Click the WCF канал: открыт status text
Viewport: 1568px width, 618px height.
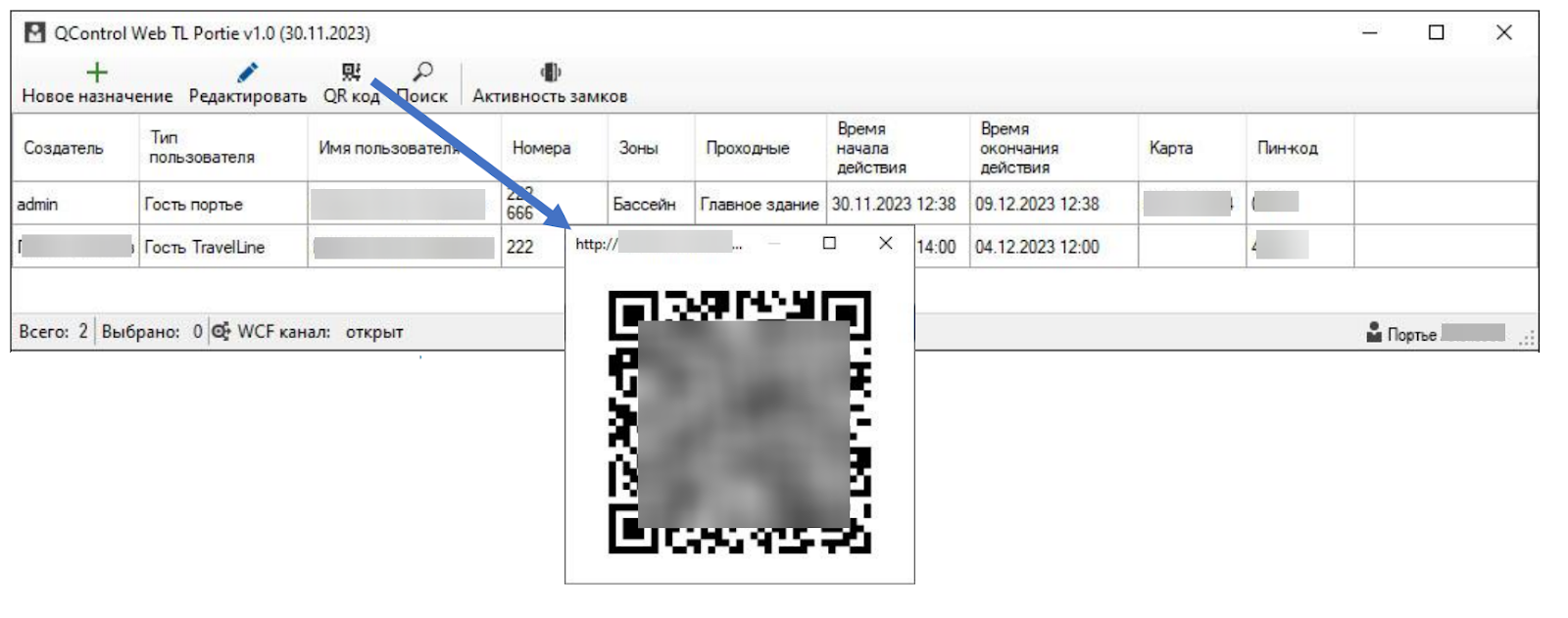pos(319,332)
